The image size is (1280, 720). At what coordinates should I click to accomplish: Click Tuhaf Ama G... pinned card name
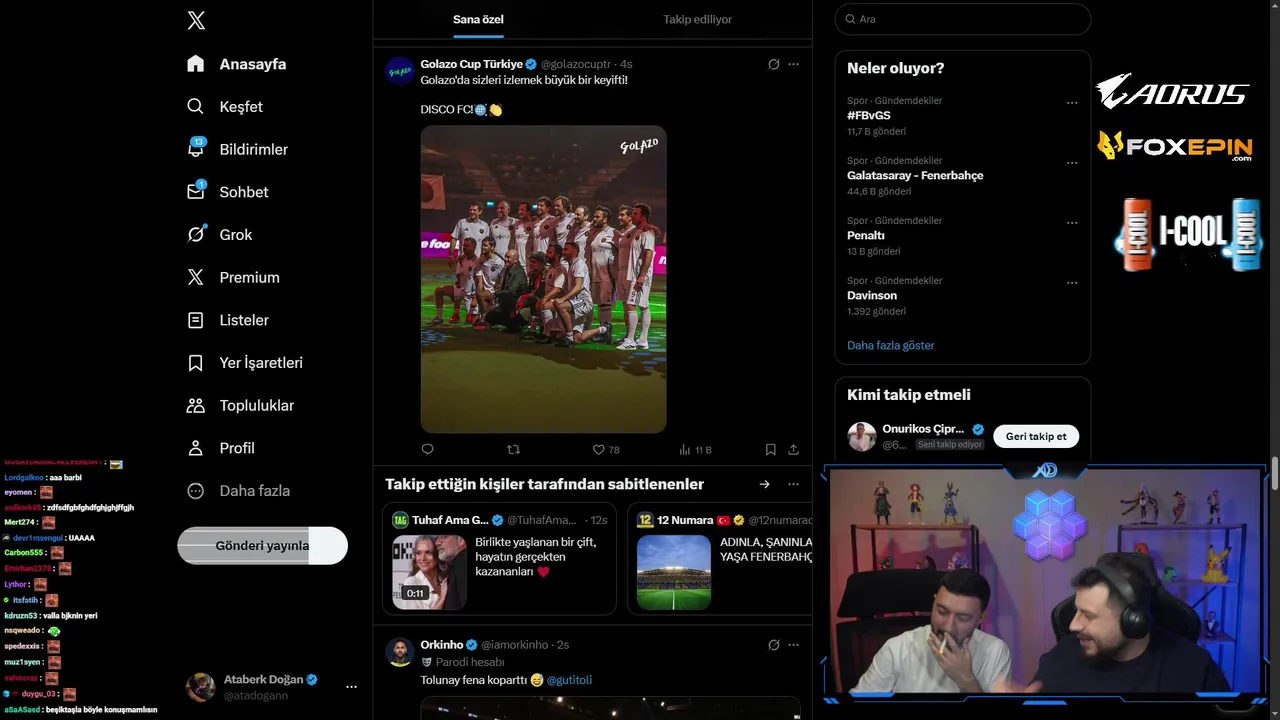(x=450, y=520)
